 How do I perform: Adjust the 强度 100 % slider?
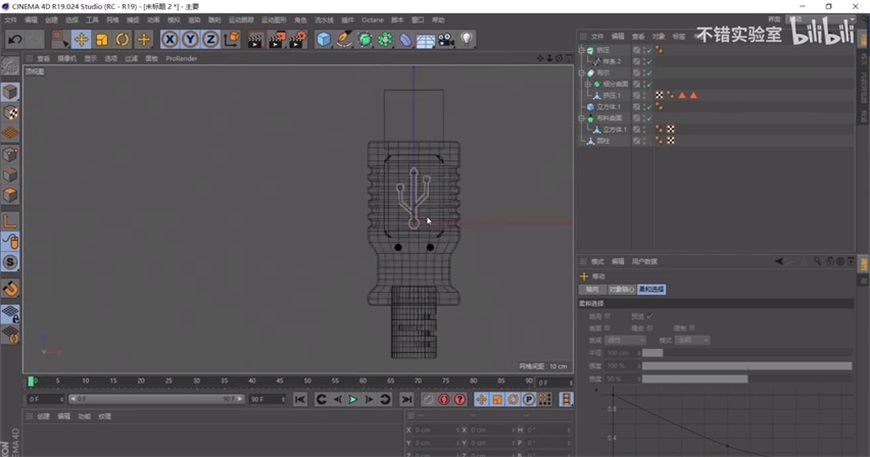pos(747,366)
